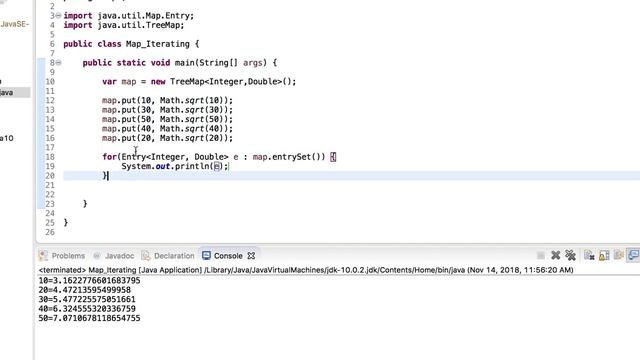The width and height of the screenshot is (640, 360).
Task: Click line number 20 in the gutter
Action: click(x=50, y=176)
